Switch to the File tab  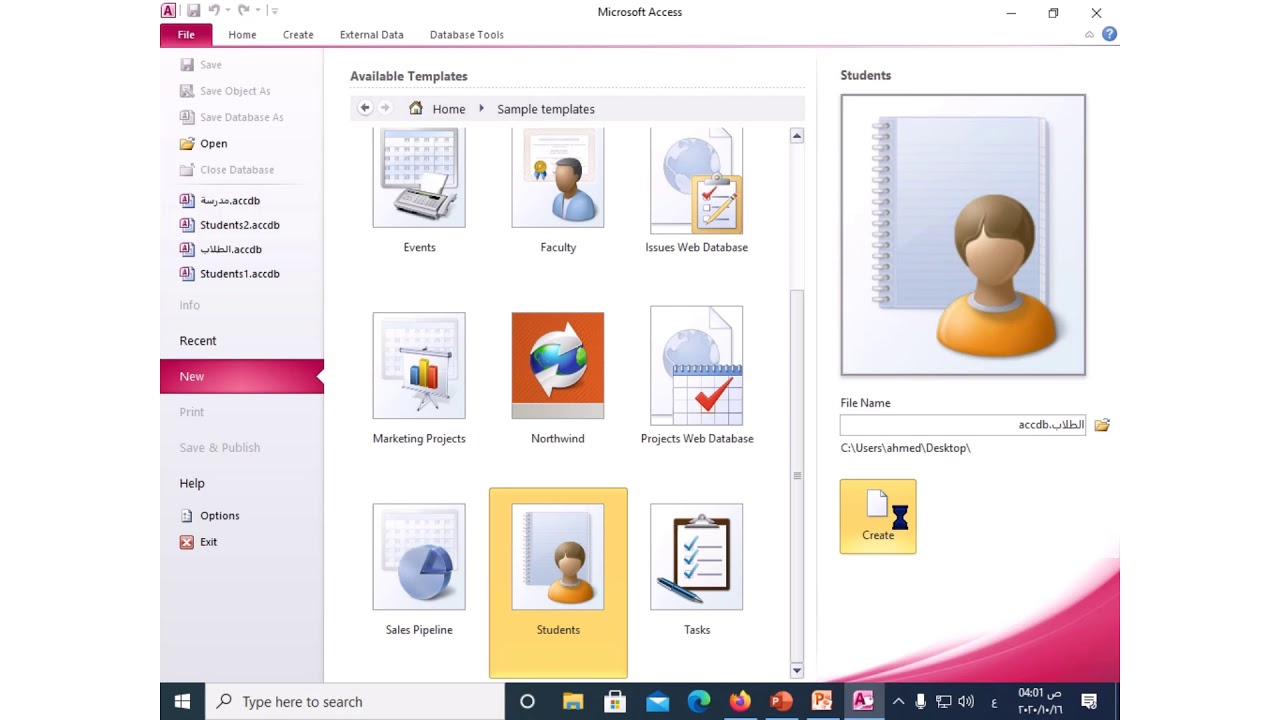pyautogui.click(x=186, y=34)
